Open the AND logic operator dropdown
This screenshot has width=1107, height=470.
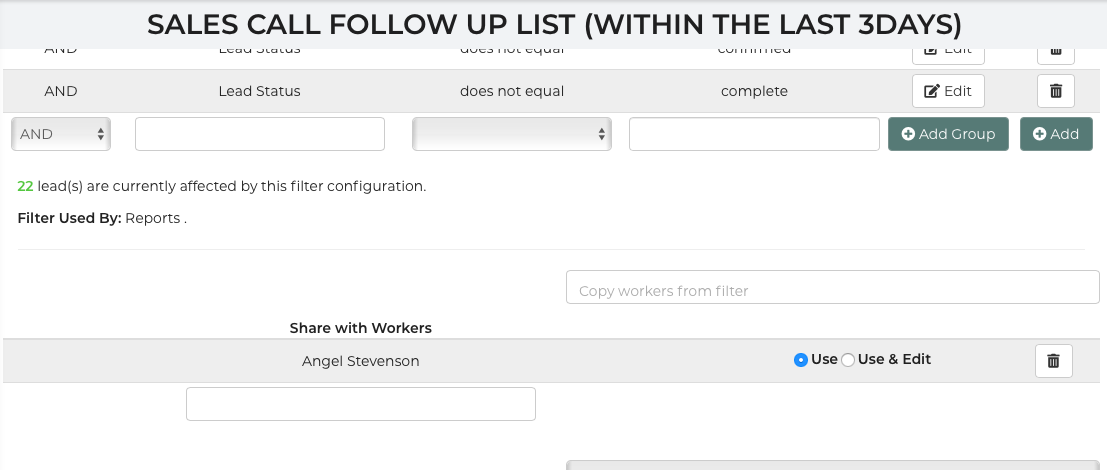coord(61,134)
